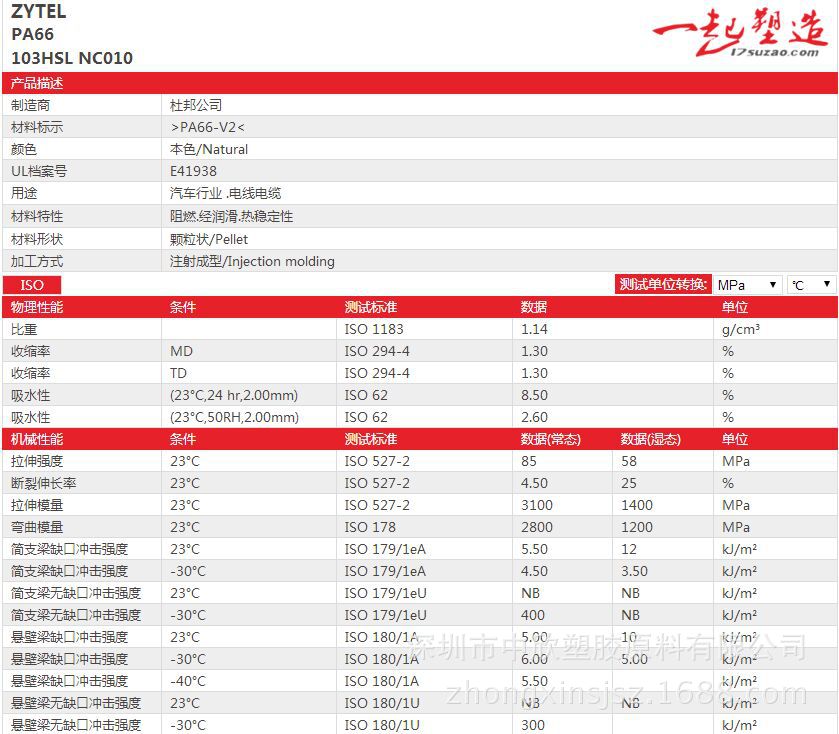Click the 17suzao.com site logo
Image resolution: width=839 pixels, height=734 pixels.
[x=740, y=32]
